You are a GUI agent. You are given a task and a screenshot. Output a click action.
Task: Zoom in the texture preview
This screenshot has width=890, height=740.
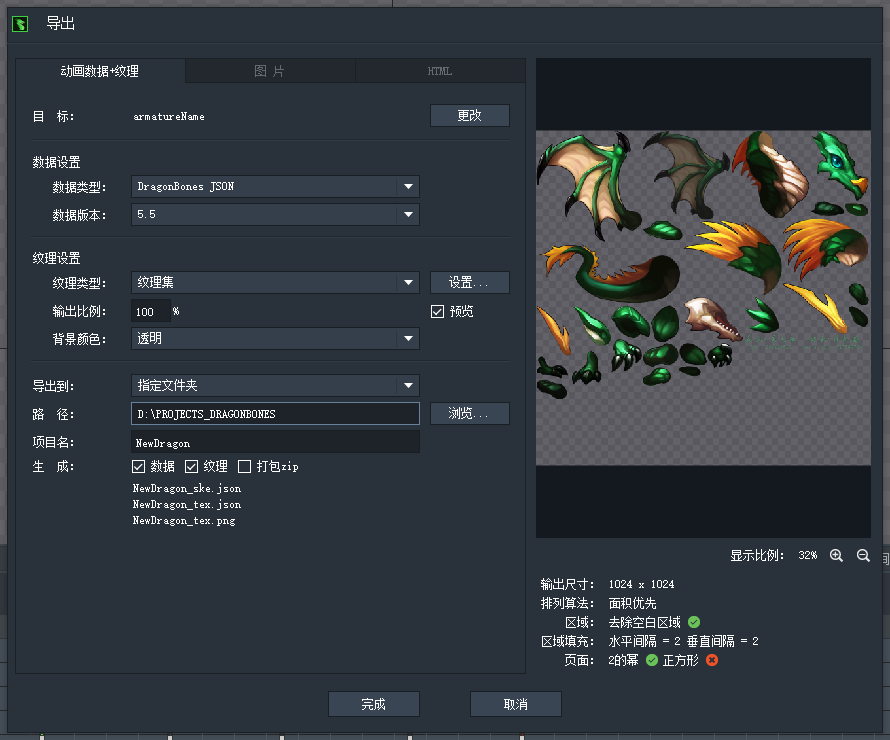click(x=836, y=556)
